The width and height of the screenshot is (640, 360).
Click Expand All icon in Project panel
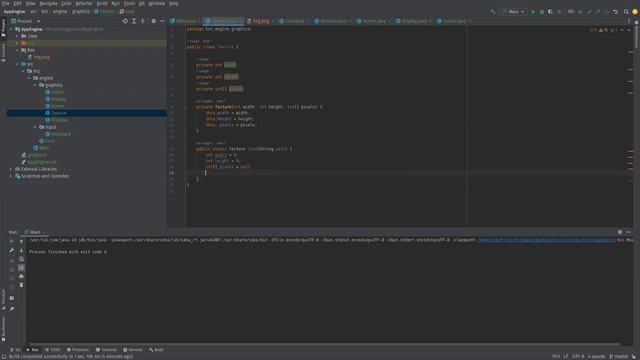134,21
